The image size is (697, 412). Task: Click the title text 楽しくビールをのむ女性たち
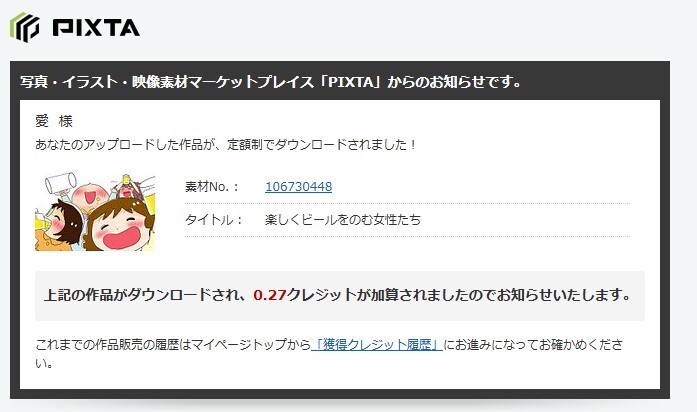click(x=343, y=220)
